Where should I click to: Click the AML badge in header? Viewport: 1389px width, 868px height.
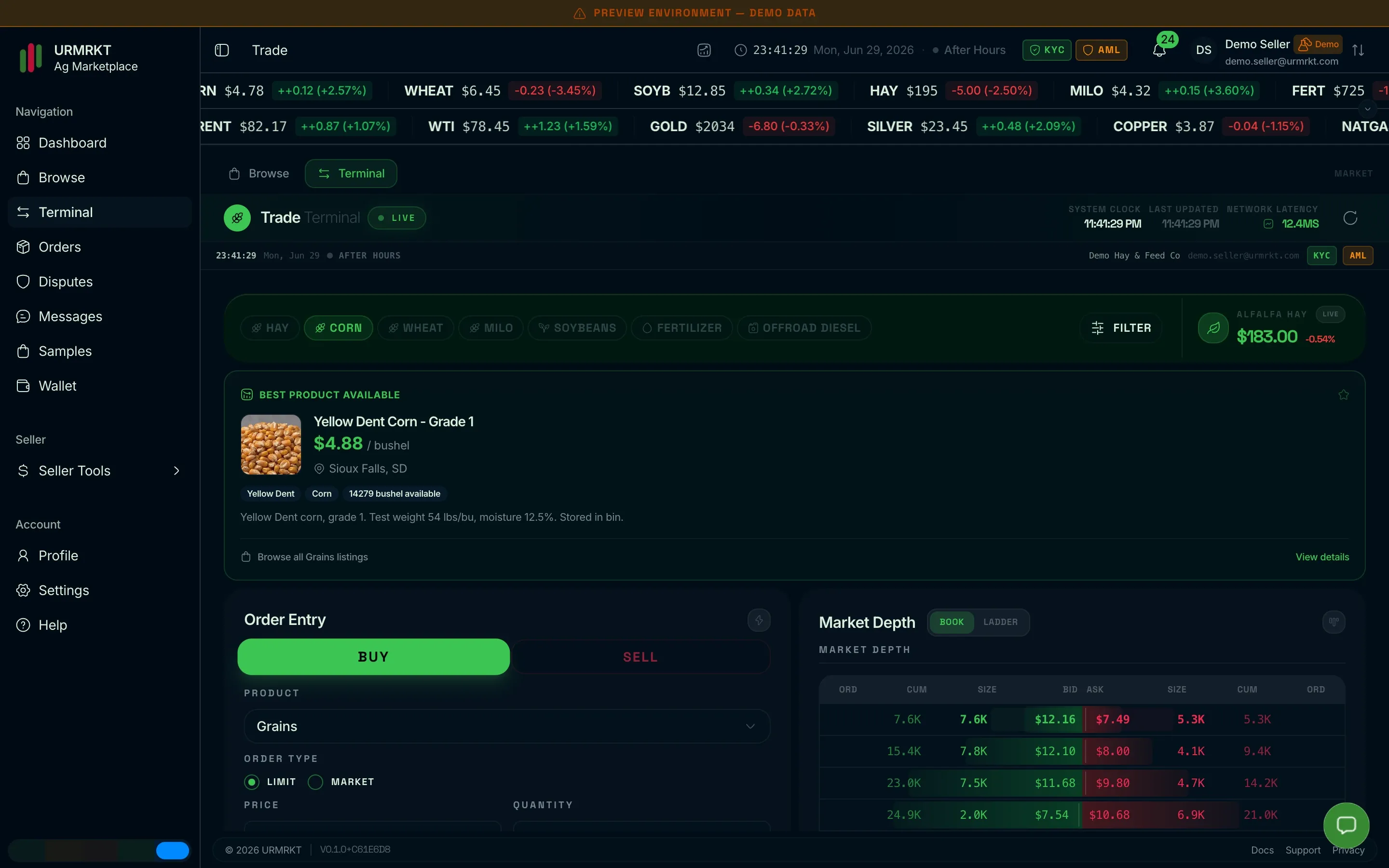point(1101,50)
